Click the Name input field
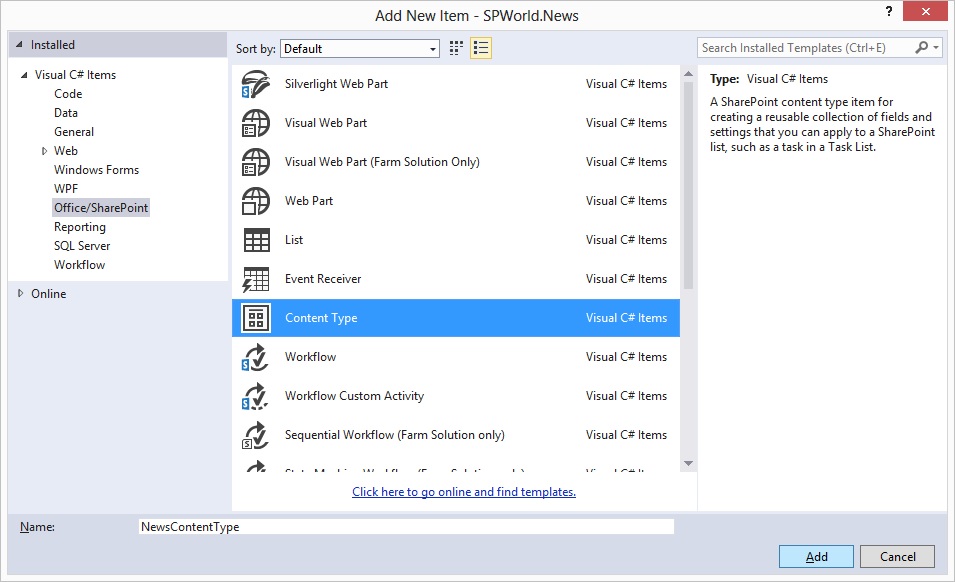 coord(406,527)
